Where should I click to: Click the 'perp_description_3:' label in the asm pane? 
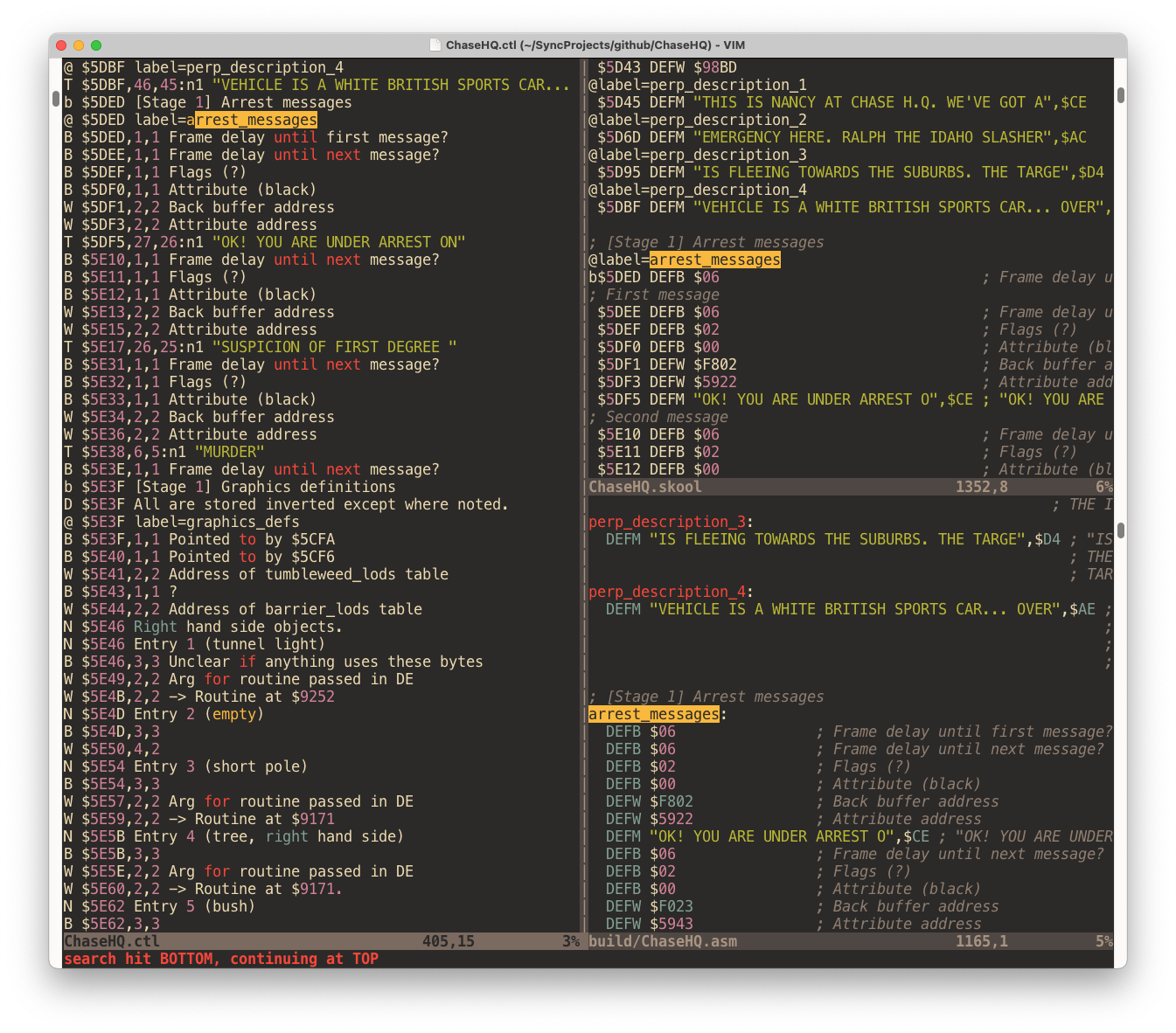[x=672, y=522]
